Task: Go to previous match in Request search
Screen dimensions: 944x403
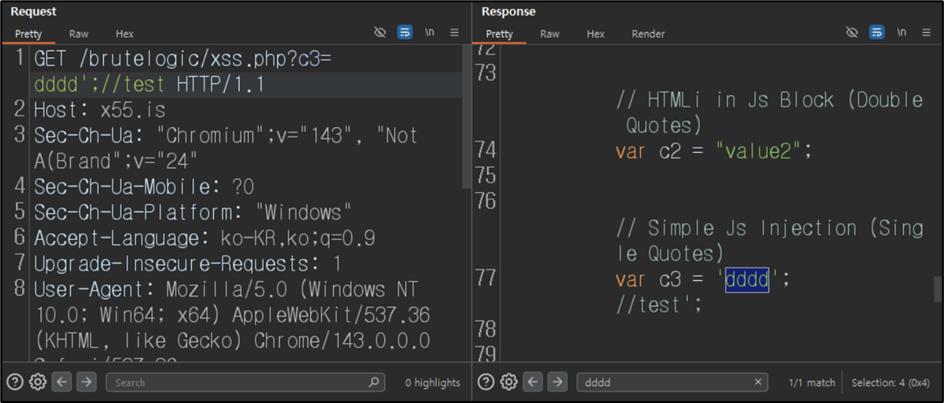Action: (61, 382)
